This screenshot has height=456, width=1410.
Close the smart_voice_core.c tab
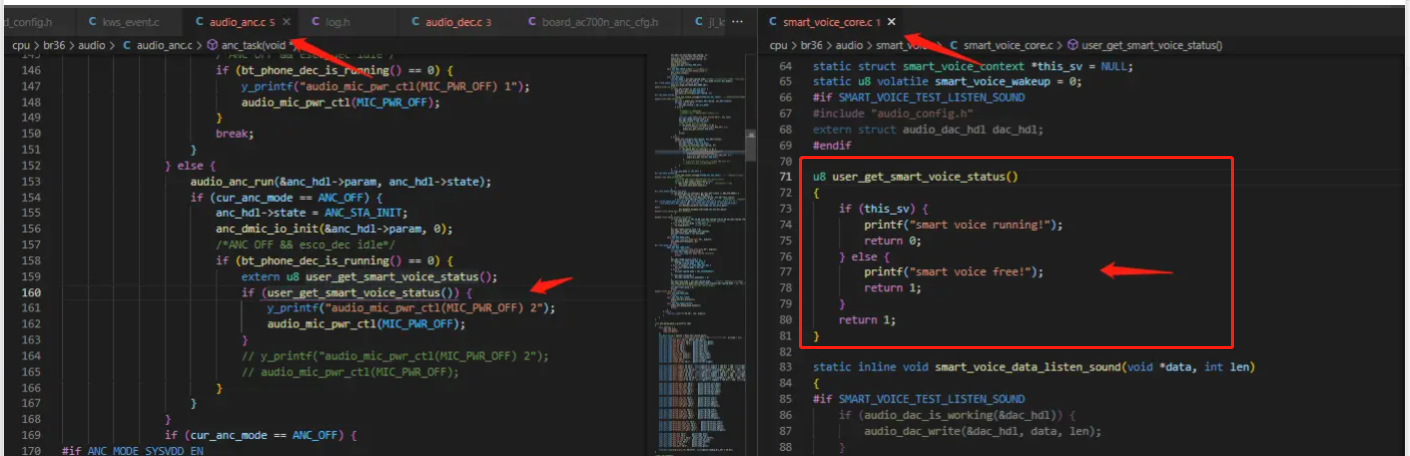891,21
